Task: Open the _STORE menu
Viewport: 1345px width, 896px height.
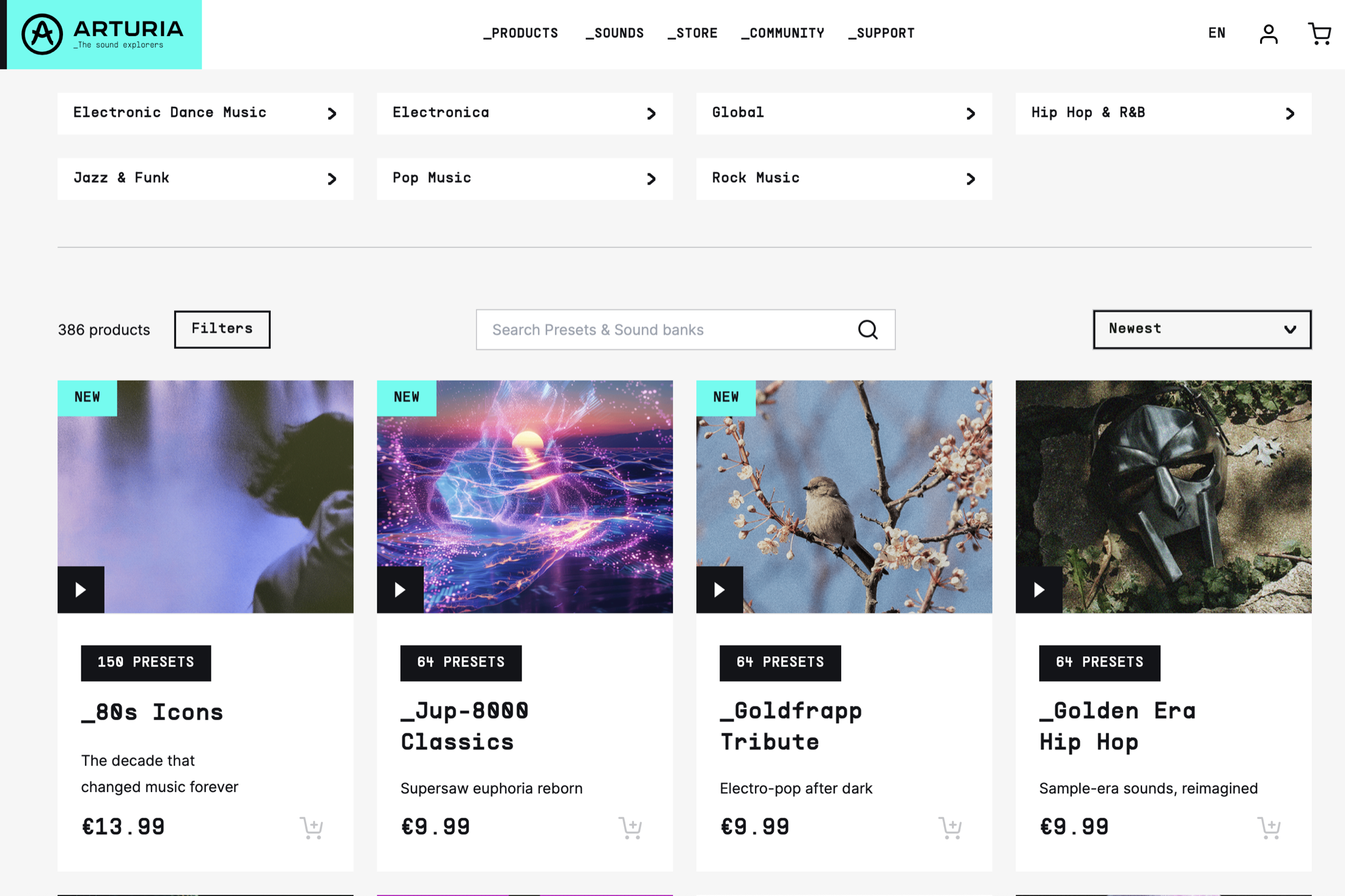Action: click(692, 33)
